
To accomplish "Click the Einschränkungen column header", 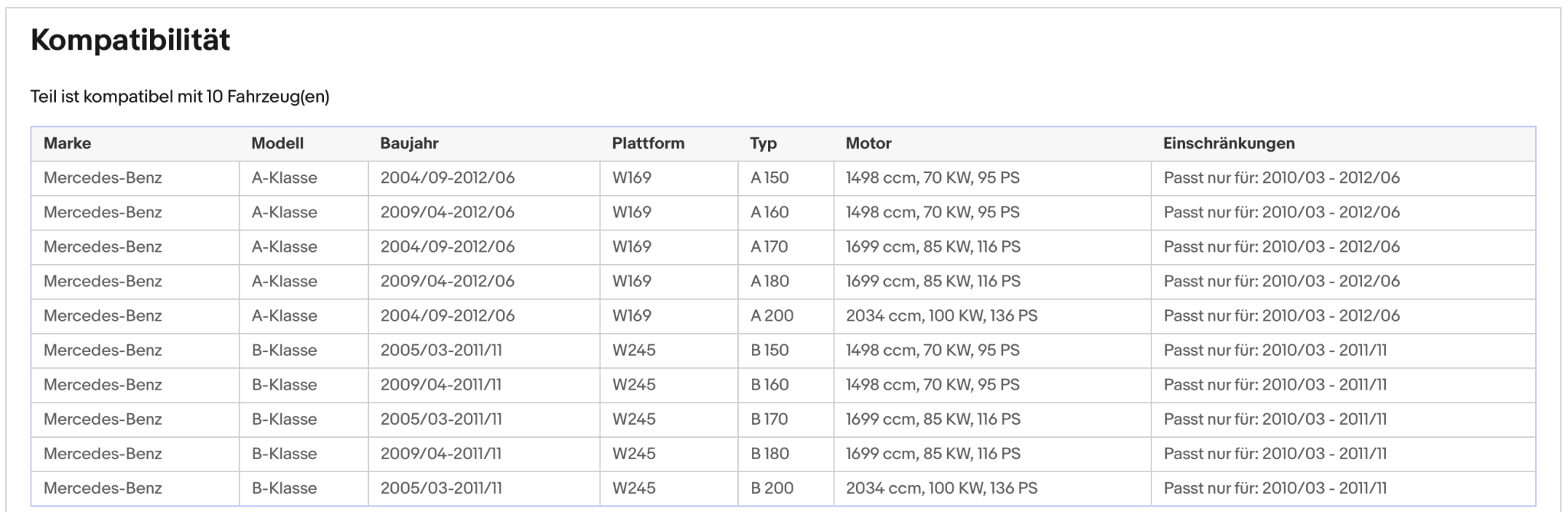I will click(x=1229, y=143).
